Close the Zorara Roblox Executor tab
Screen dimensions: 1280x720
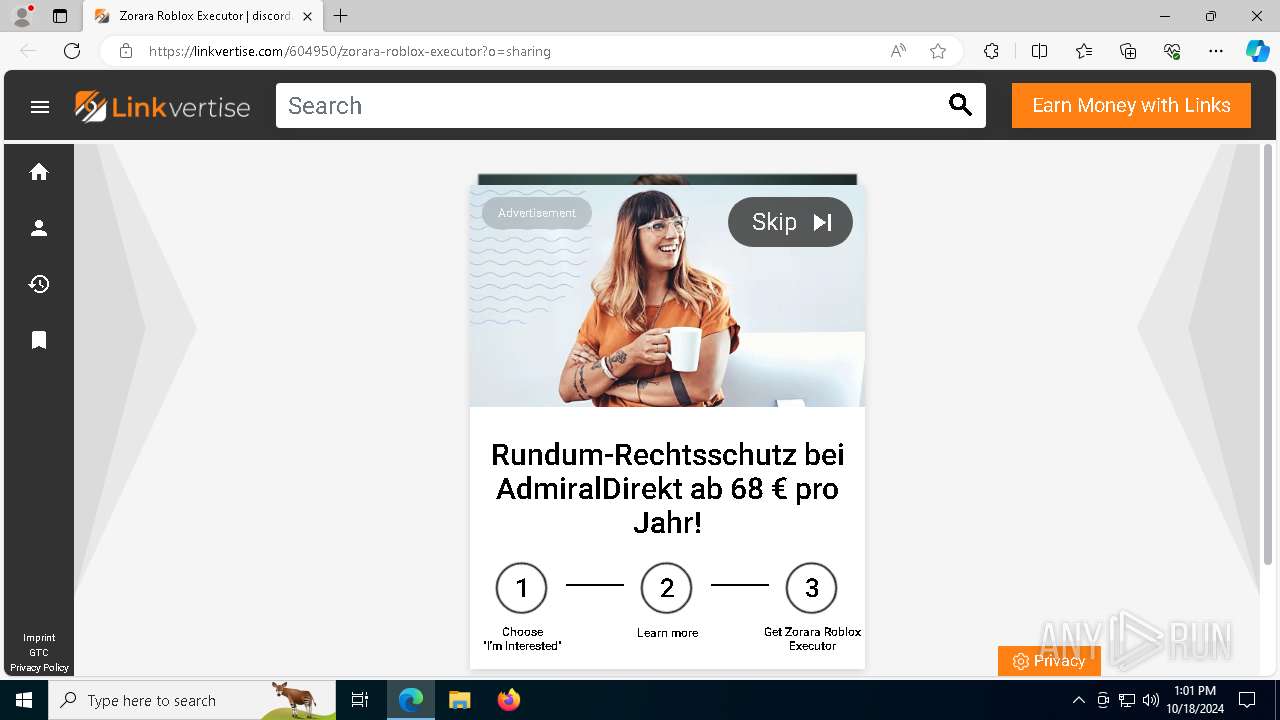[x=307, y=16]
